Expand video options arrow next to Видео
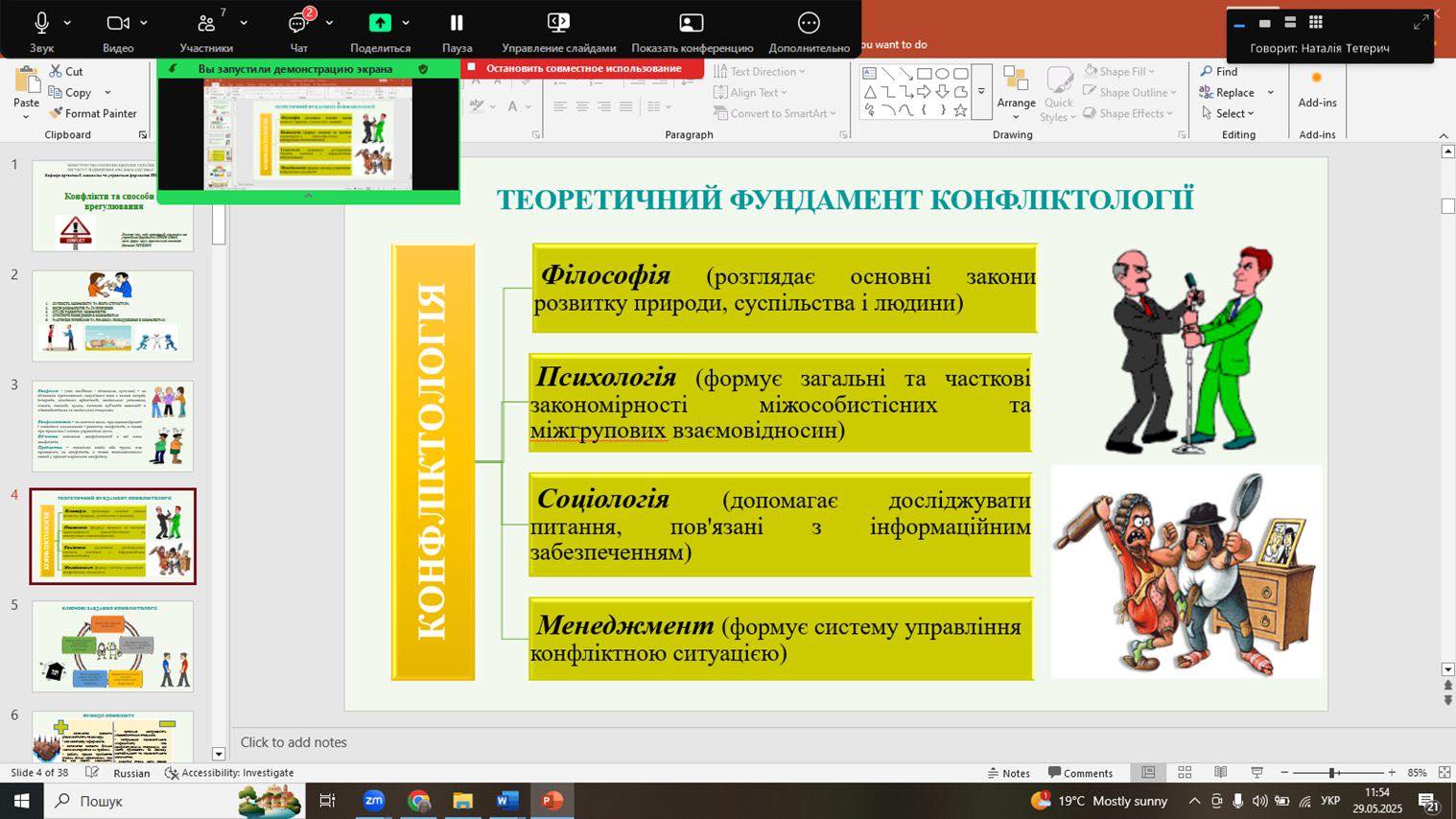Image resolution: width=1456 pixels, height=819 pixels. point(144,23)
